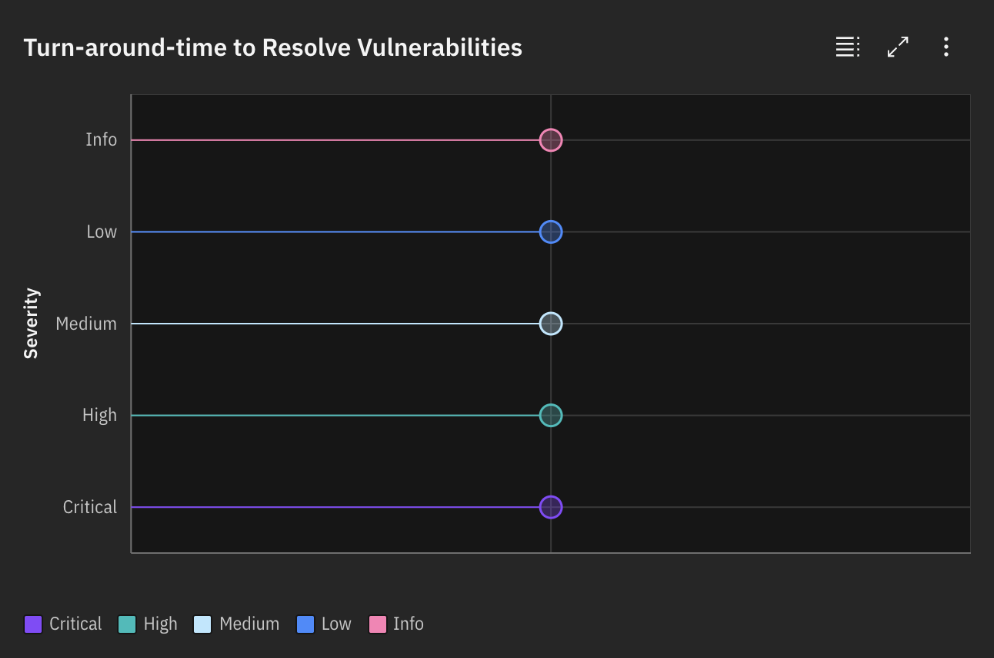994x658 pixels.
Task: Click the purple Critical color swatch
Action: click(x=33, y=624)
